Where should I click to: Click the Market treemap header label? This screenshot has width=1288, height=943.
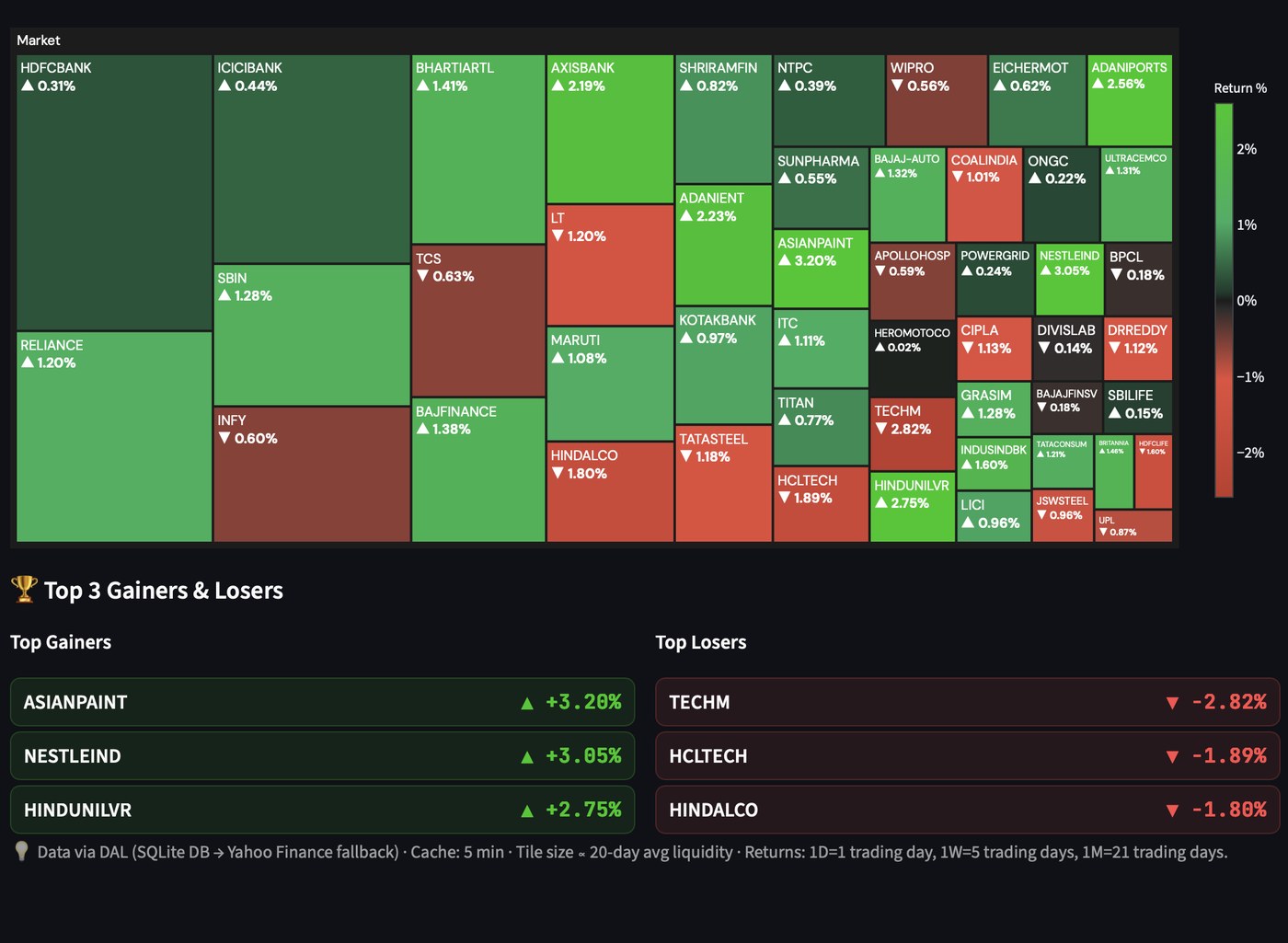39,40
